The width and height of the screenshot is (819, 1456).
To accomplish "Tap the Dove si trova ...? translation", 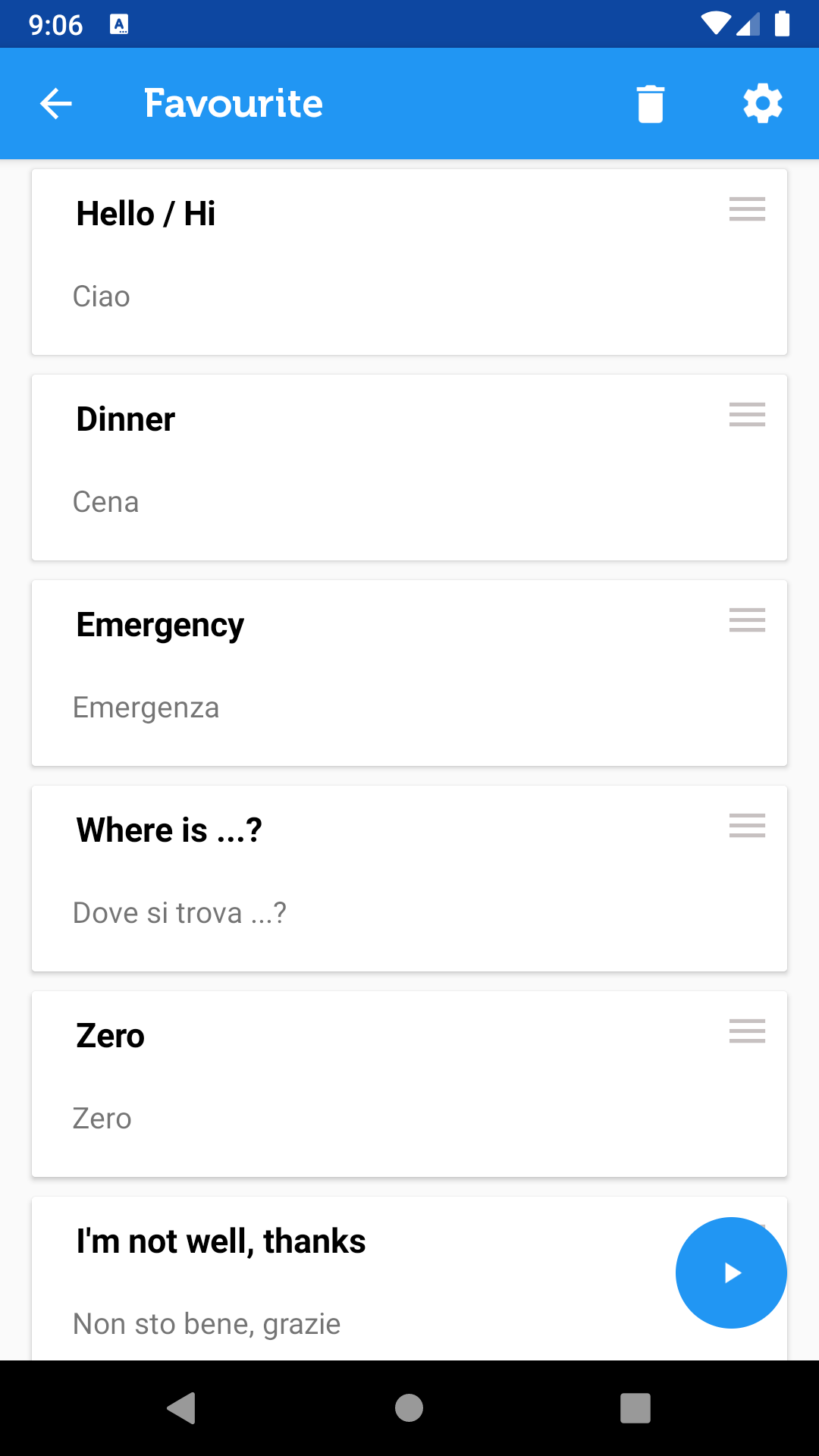I will [x=180, y=913].
